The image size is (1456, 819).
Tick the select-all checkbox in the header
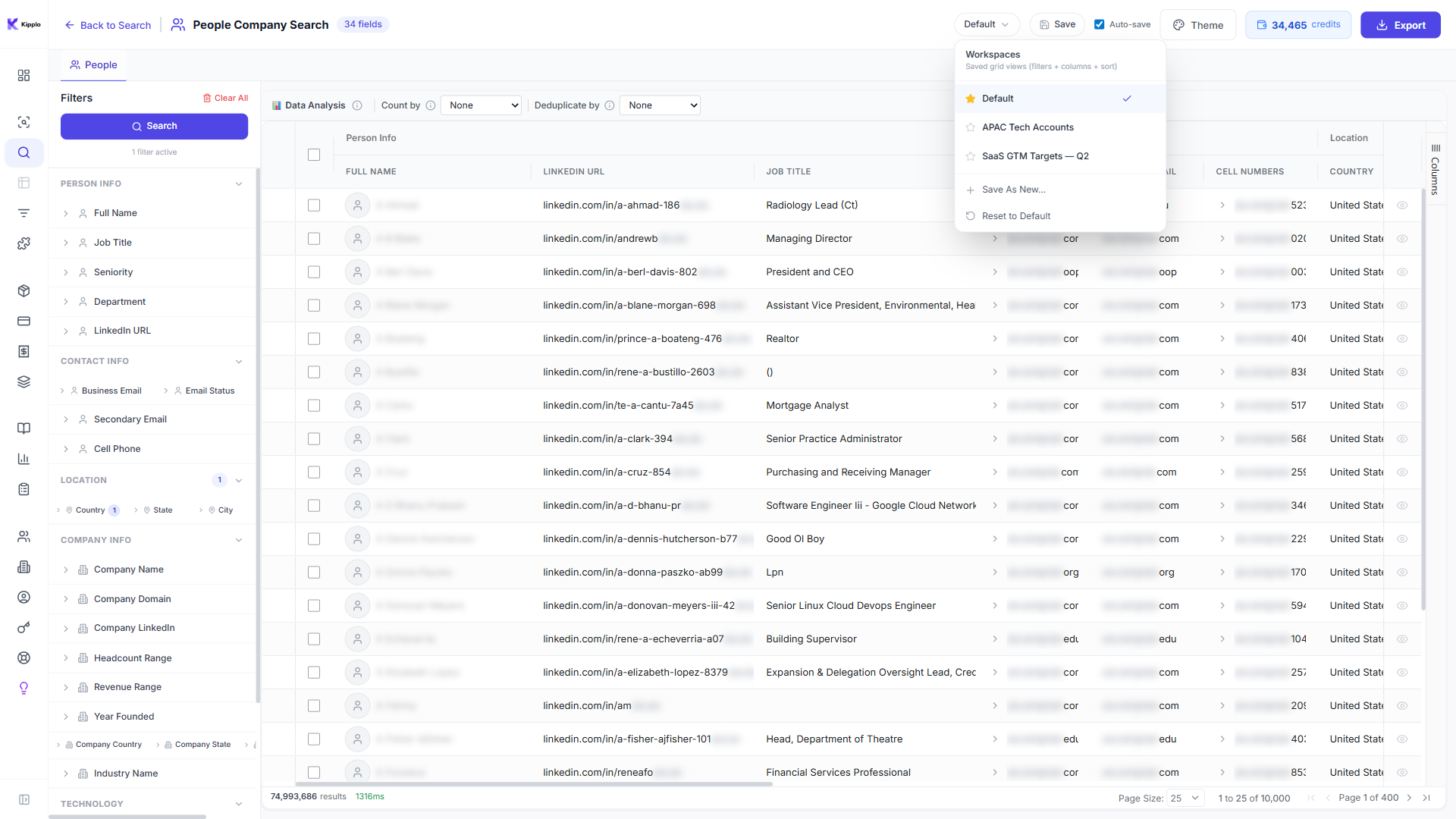click(x=314, y=155)
